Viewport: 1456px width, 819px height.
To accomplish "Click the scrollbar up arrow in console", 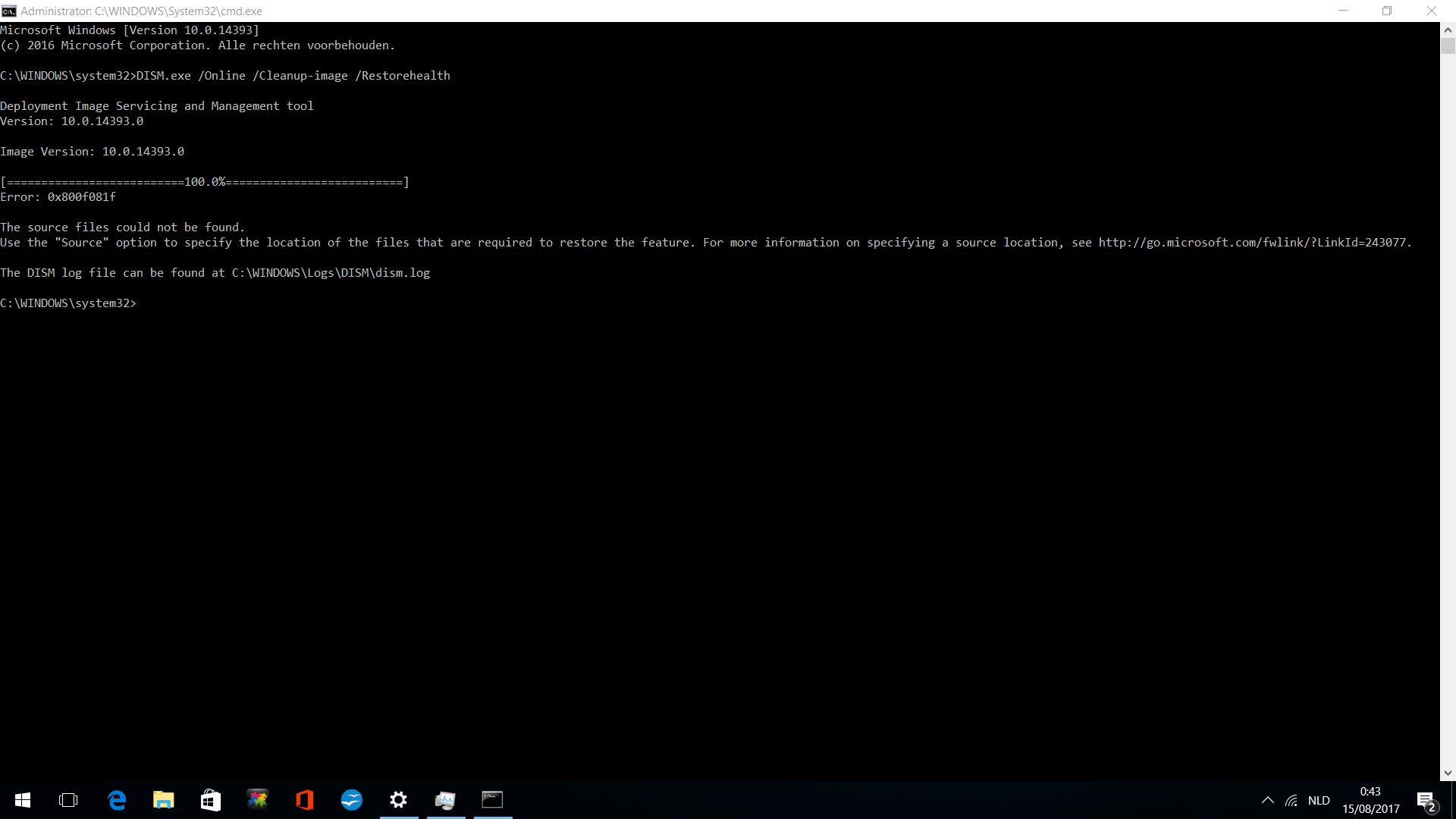I will point(1448,30).
